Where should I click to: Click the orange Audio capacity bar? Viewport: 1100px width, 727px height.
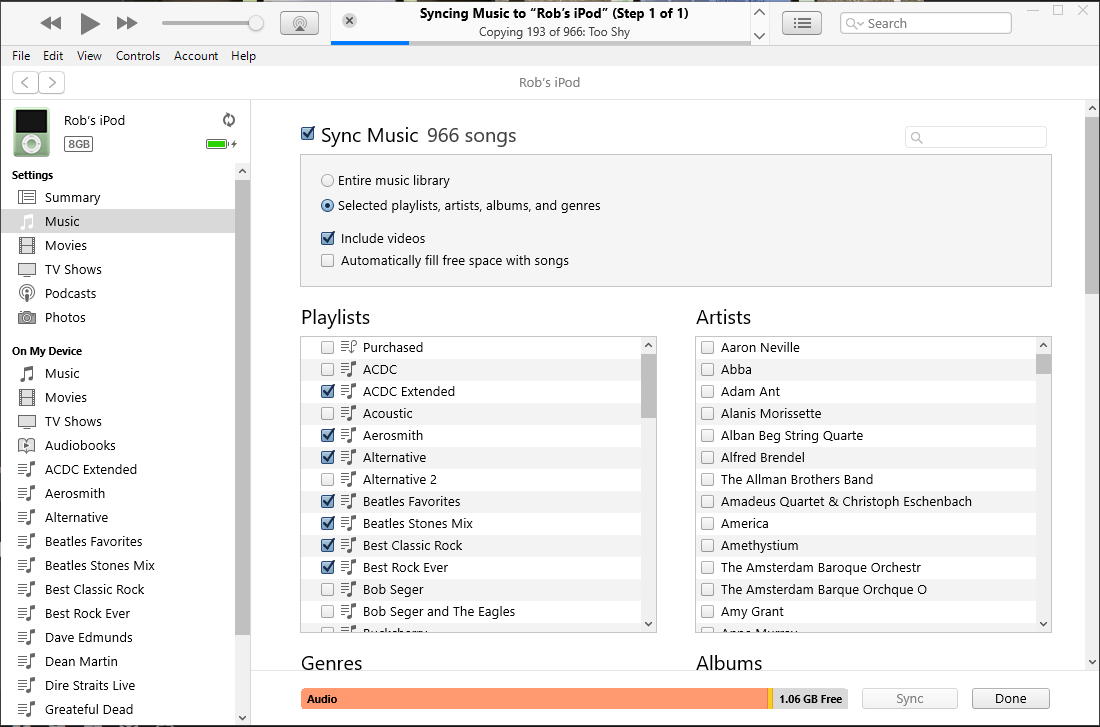(x=535, y=699)
